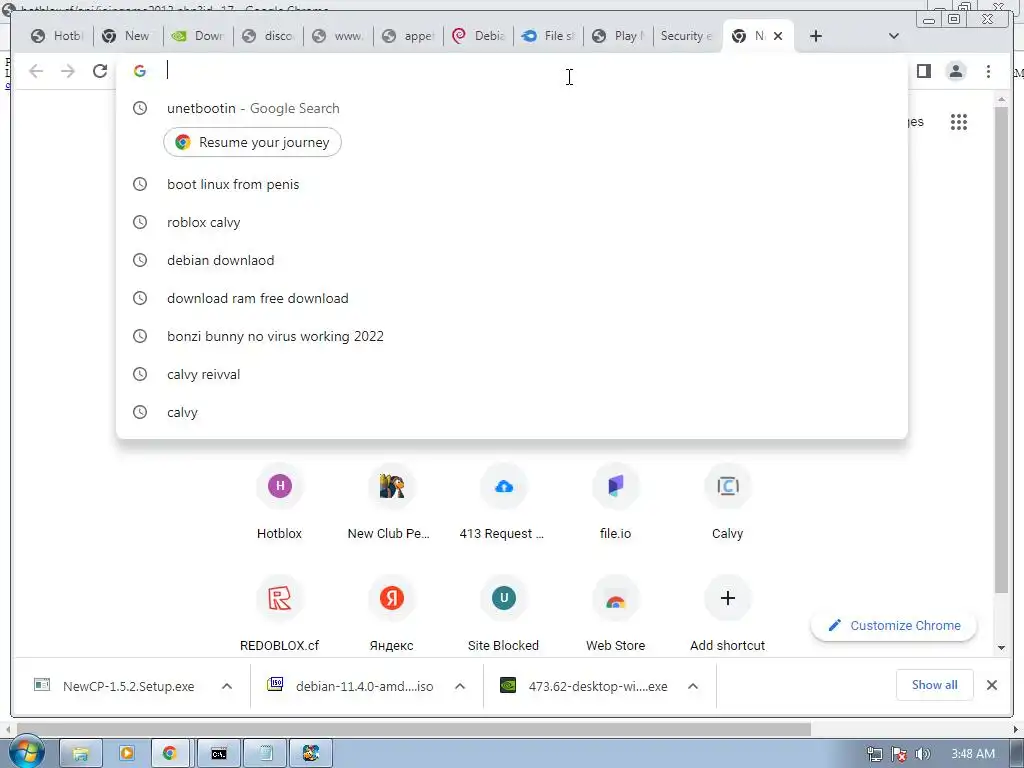Click the page vertical scrollbar
This screenshot has height=768, width=1024.
tap(1001, 349)
